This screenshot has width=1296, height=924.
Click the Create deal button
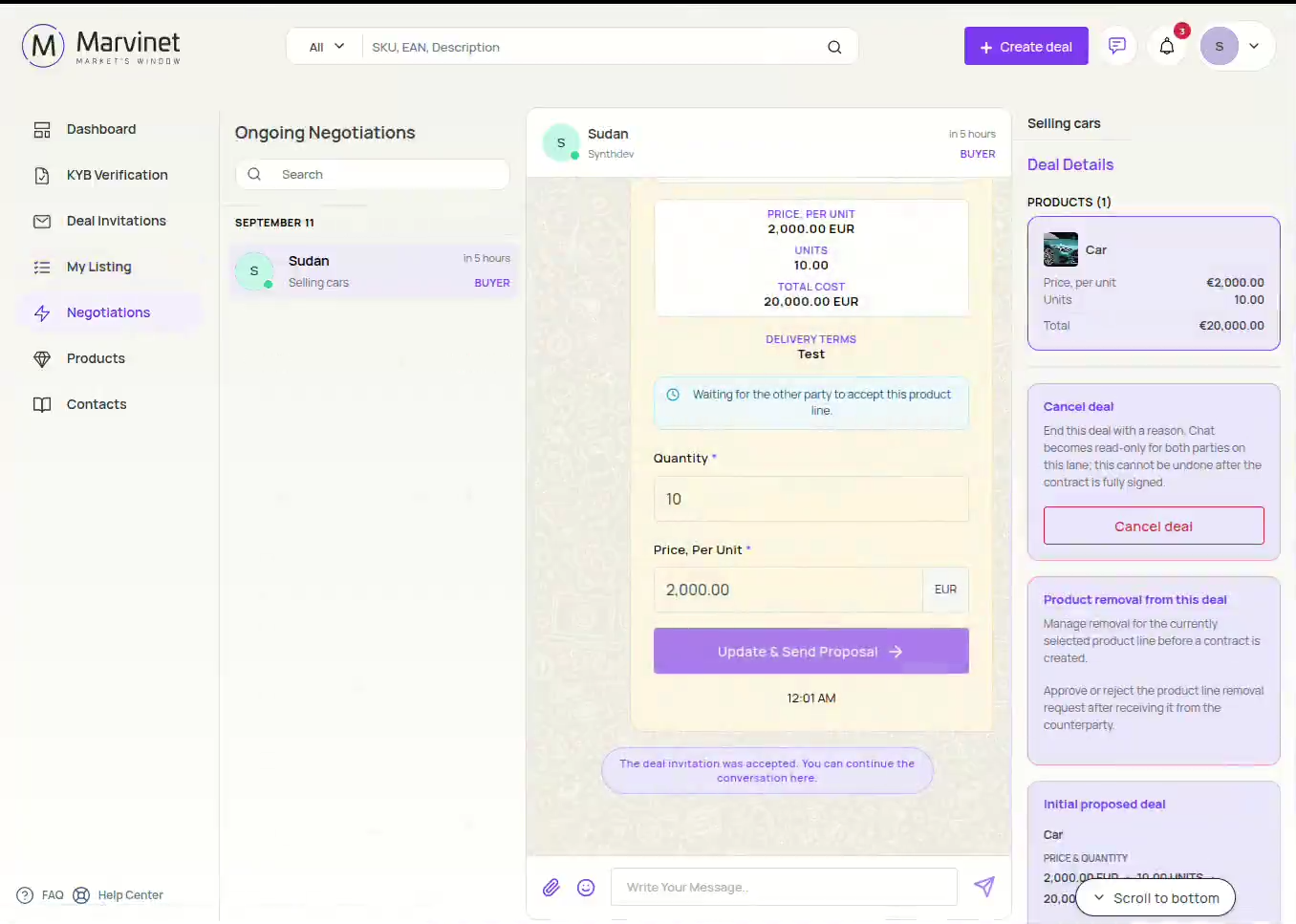[x=1026, y=46]
